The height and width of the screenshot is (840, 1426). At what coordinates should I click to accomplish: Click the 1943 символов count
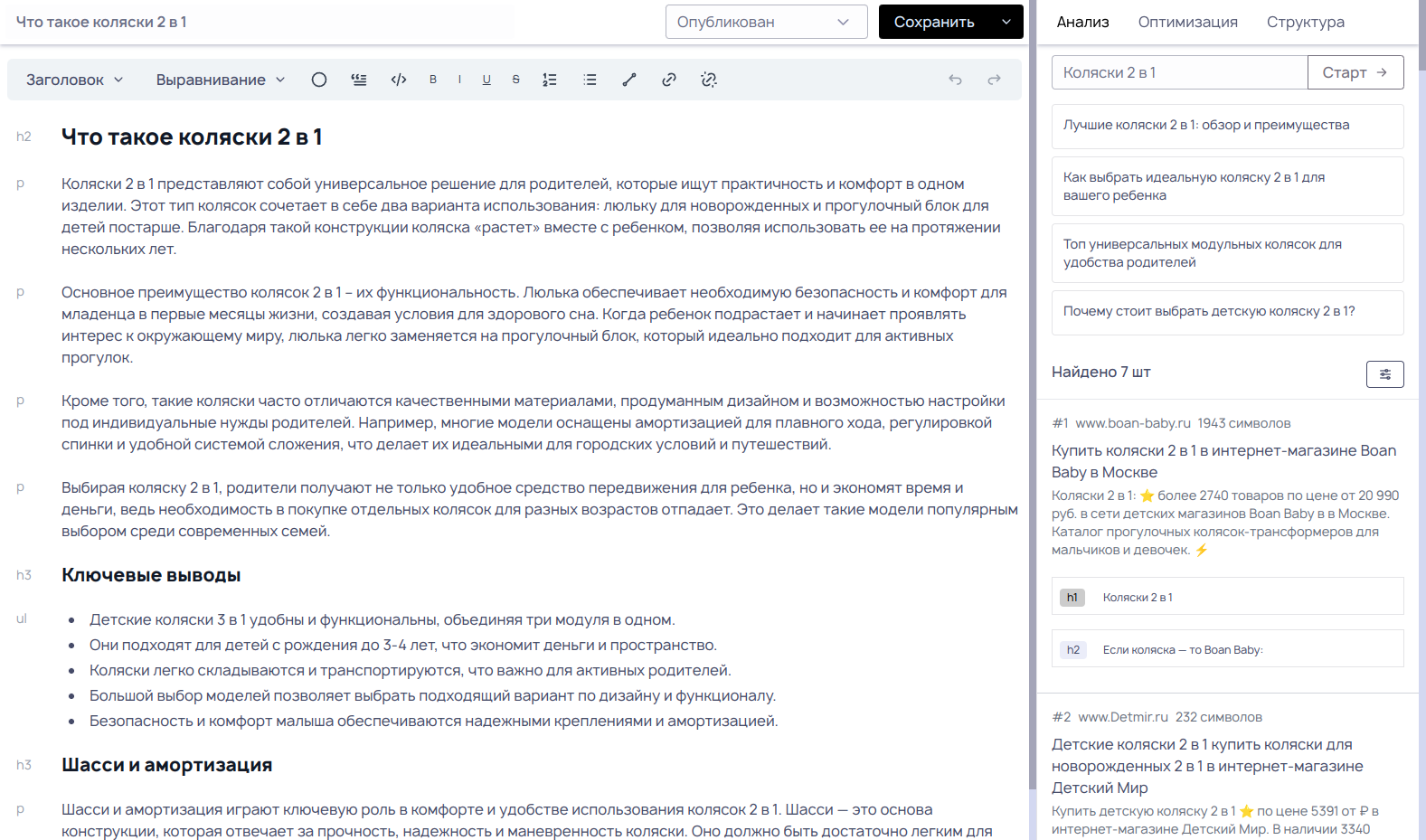click(x=1243, y=423)
